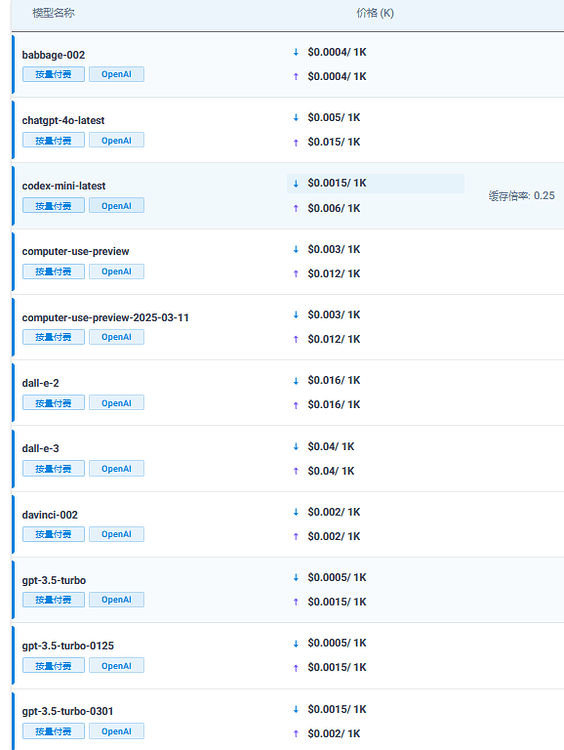Click the OpenAI tag under dall-e-2
Image resolution: width=564 pixels, height=750 pixels.
click(x=116, y=403)
